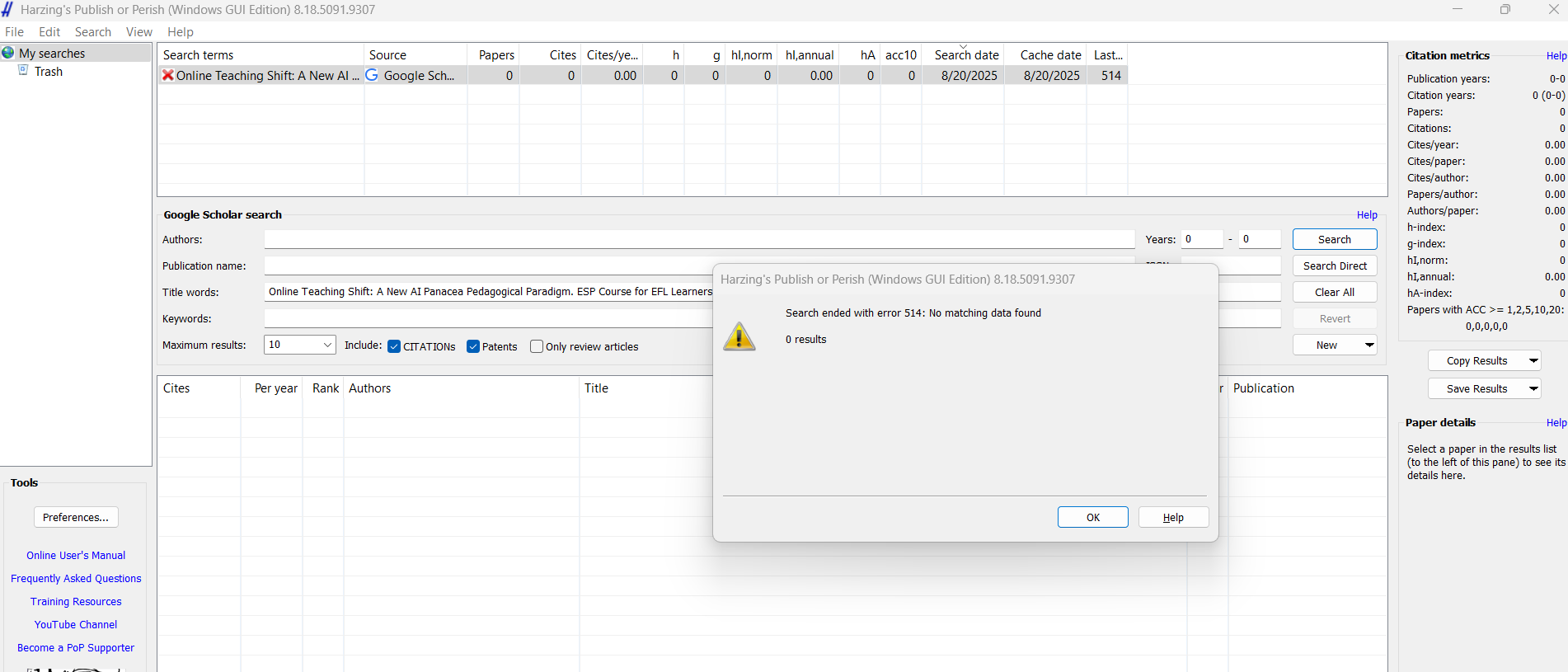The height and width of the screenshot is (672, 1568).
Task: Click into the Authors input field
Action: pyautogui.click(x=700, y=239)
